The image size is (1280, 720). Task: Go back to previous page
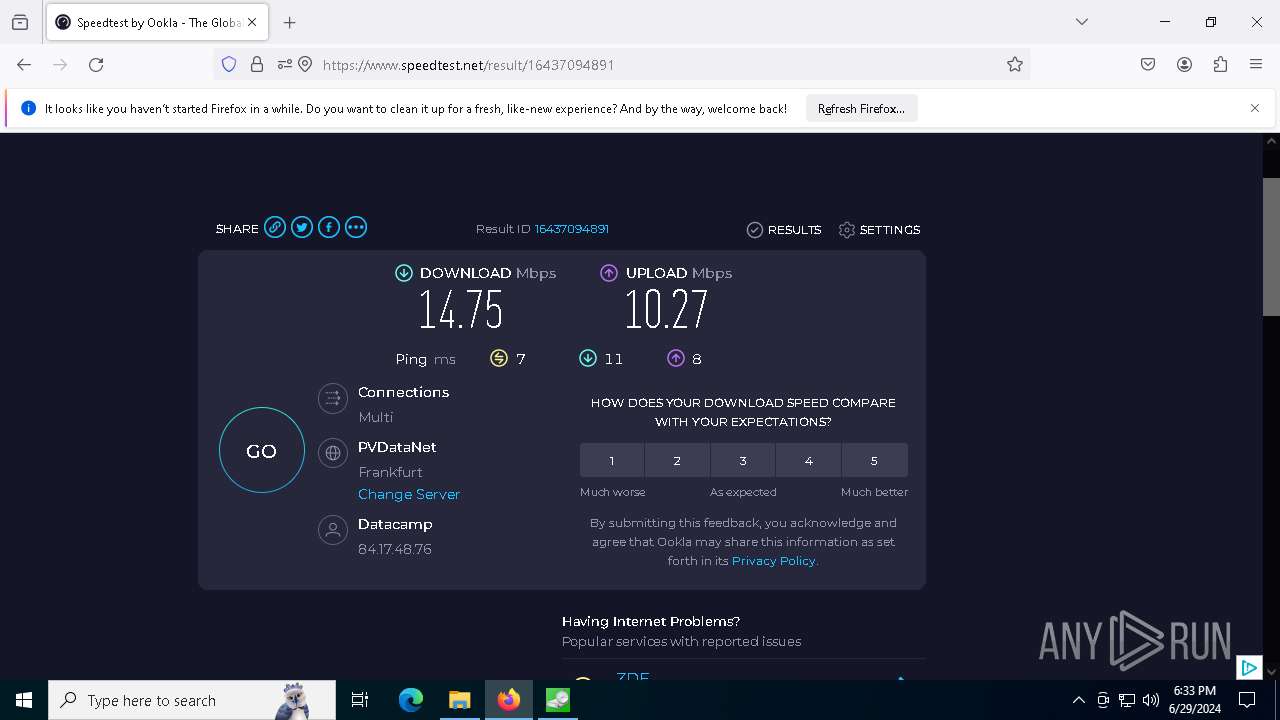pos(24,64)
